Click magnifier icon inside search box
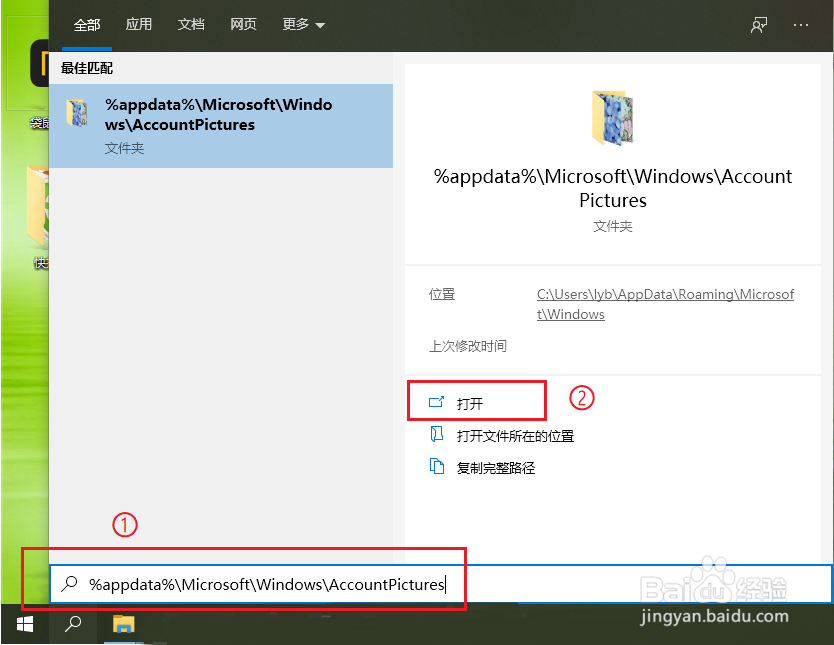The height and width of the screenshot is (645, 834). [70, 584]
